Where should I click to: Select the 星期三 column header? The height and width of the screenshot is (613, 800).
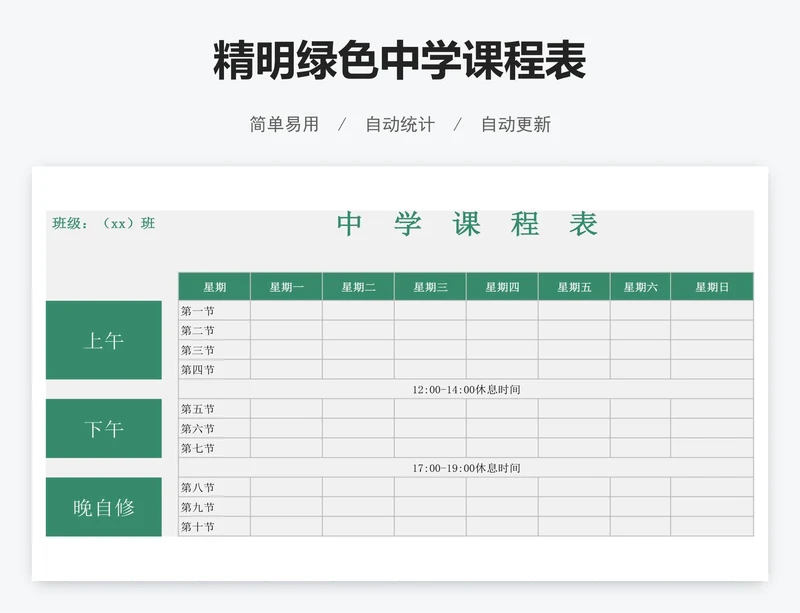[x=430, y=287]
